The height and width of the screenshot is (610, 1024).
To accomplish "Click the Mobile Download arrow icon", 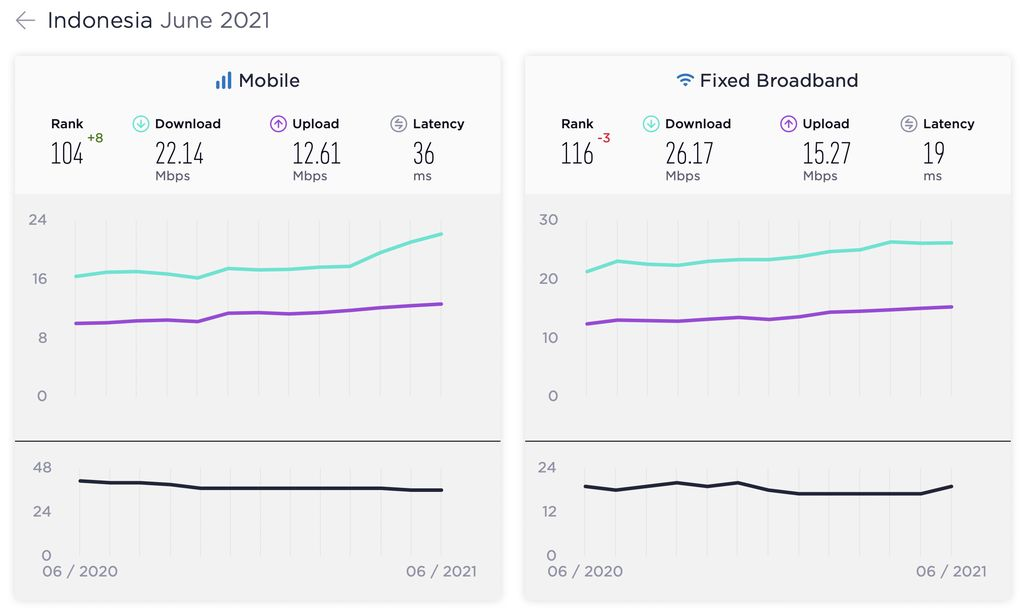I will [141, 124].
